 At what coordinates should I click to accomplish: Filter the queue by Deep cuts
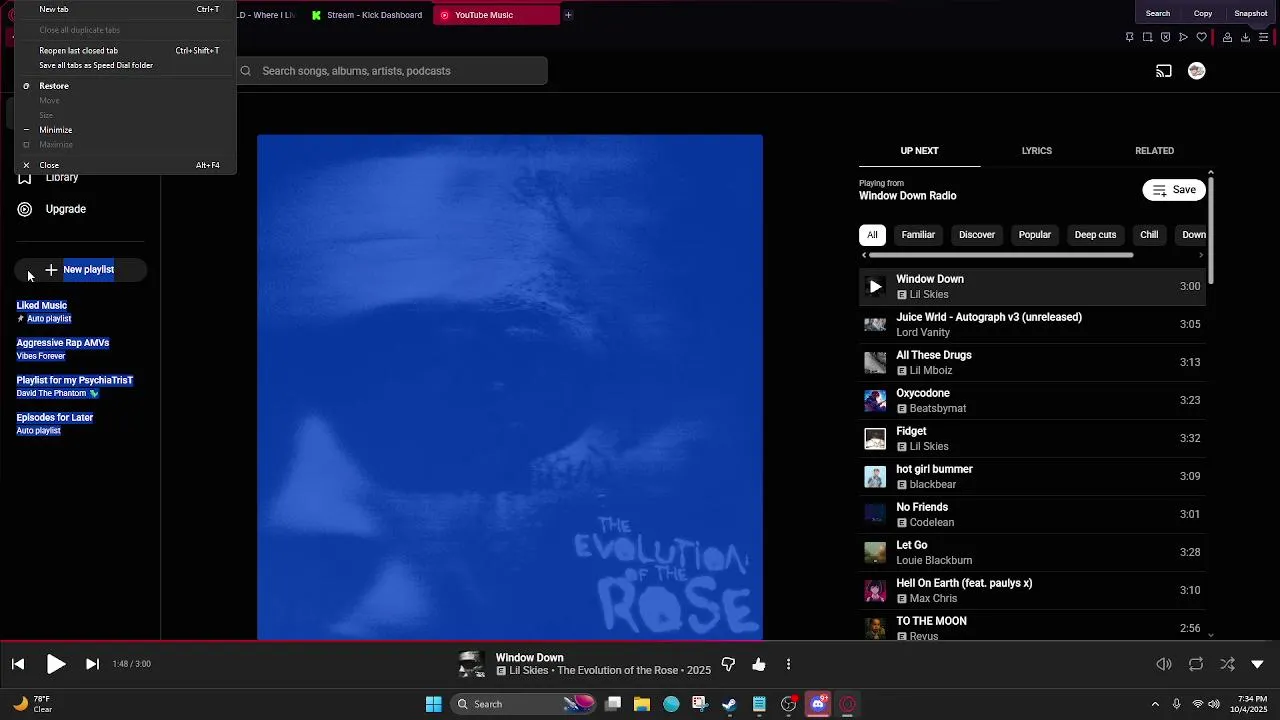(1095, 235)
